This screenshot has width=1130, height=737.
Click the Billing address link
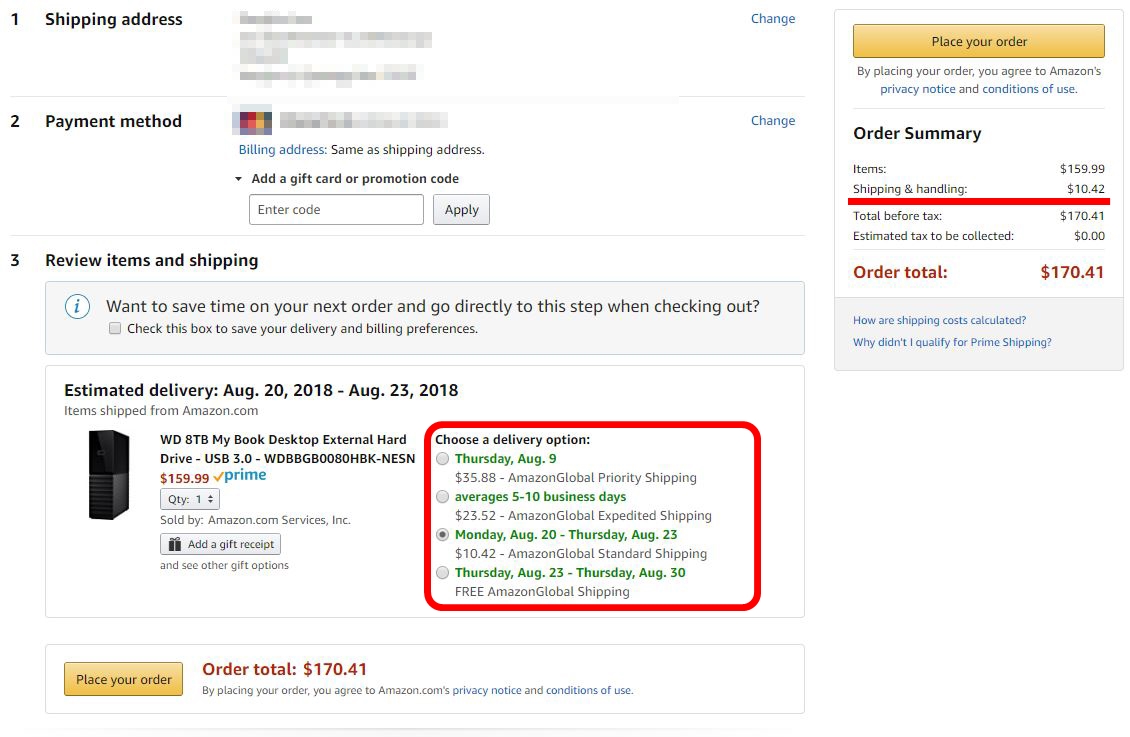(282, 150)
